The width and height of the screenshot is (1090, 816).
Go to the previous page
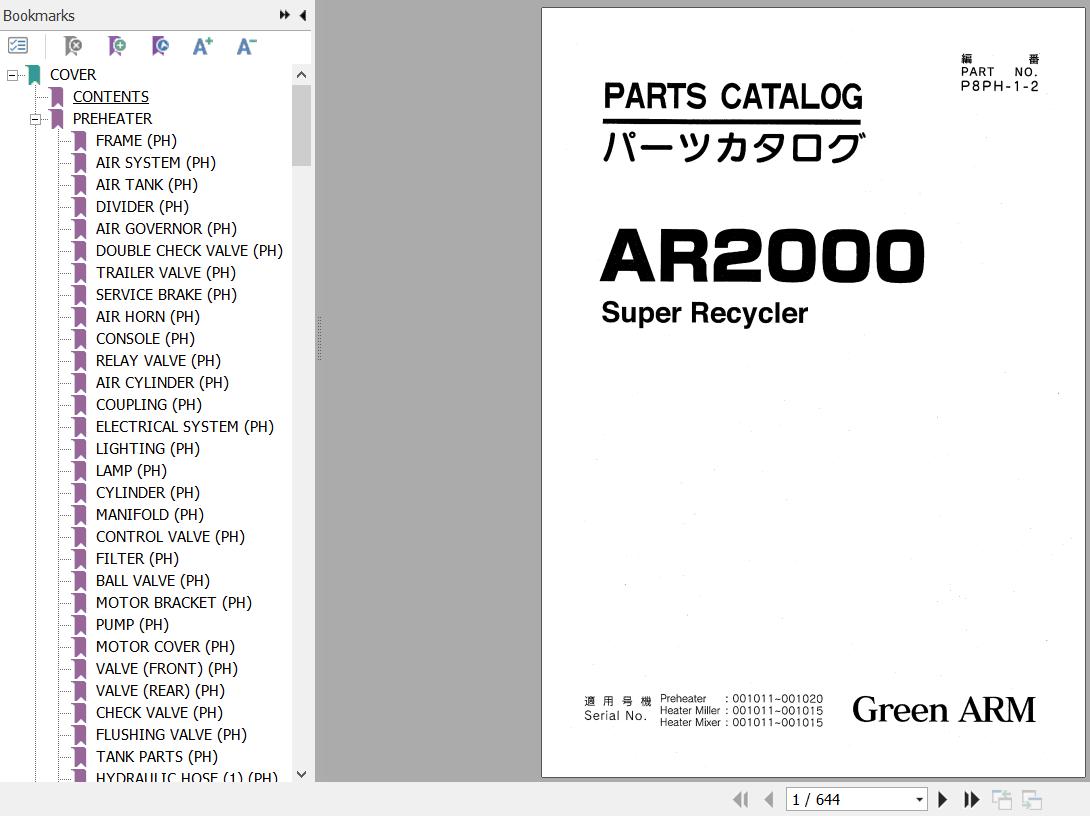(x=769, y=799)
